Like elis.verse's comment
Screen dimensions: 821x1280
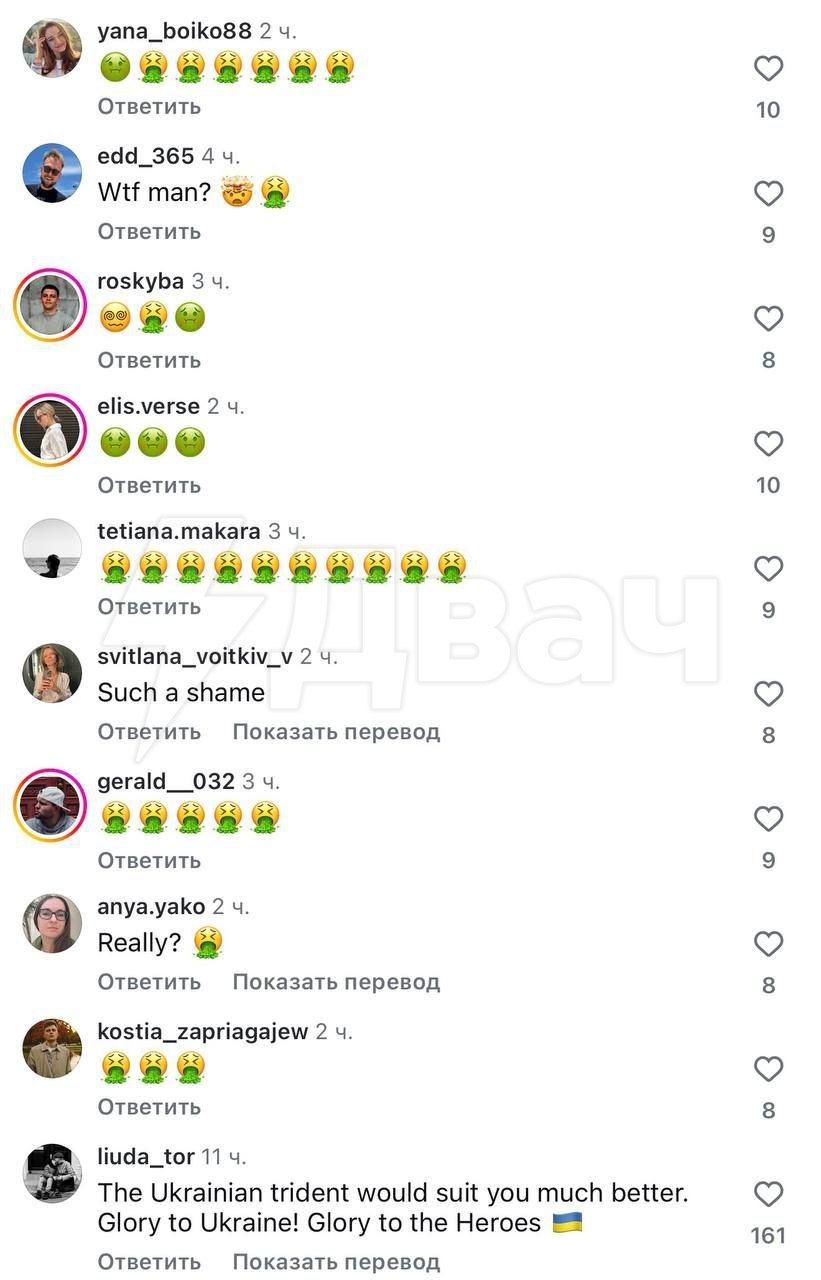[768, 444]
